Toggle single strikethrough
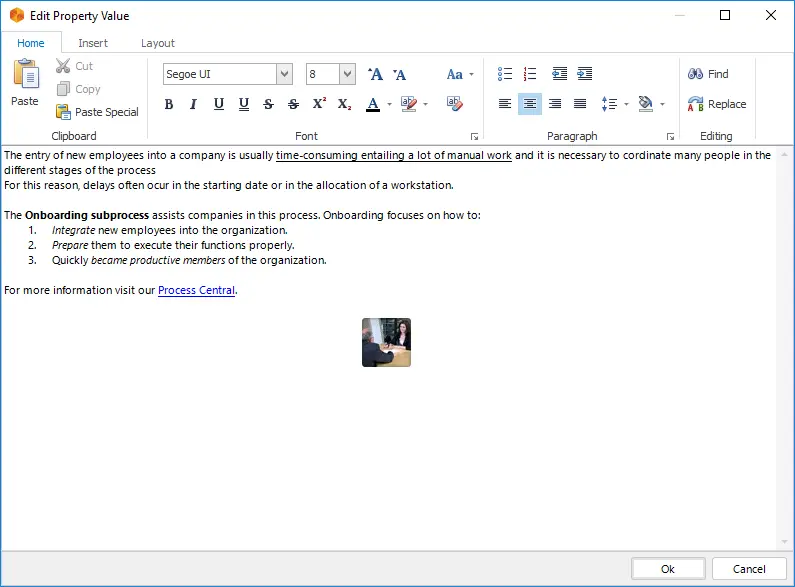 click(x=268, y=104)
